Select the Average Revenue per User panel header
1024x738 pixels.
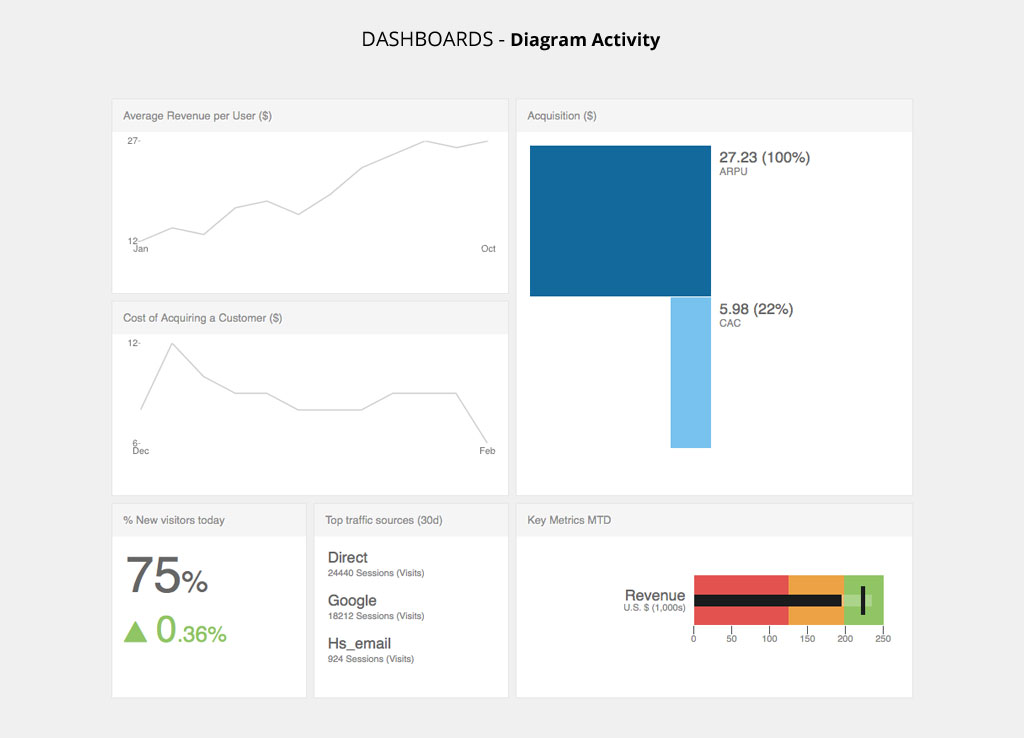(197, 116)
